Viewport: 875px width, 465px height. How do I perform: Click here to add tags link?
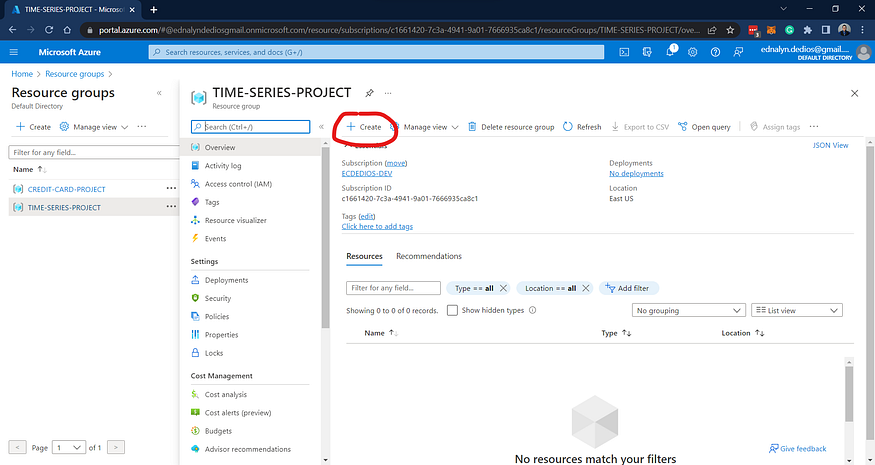point(377,226)
